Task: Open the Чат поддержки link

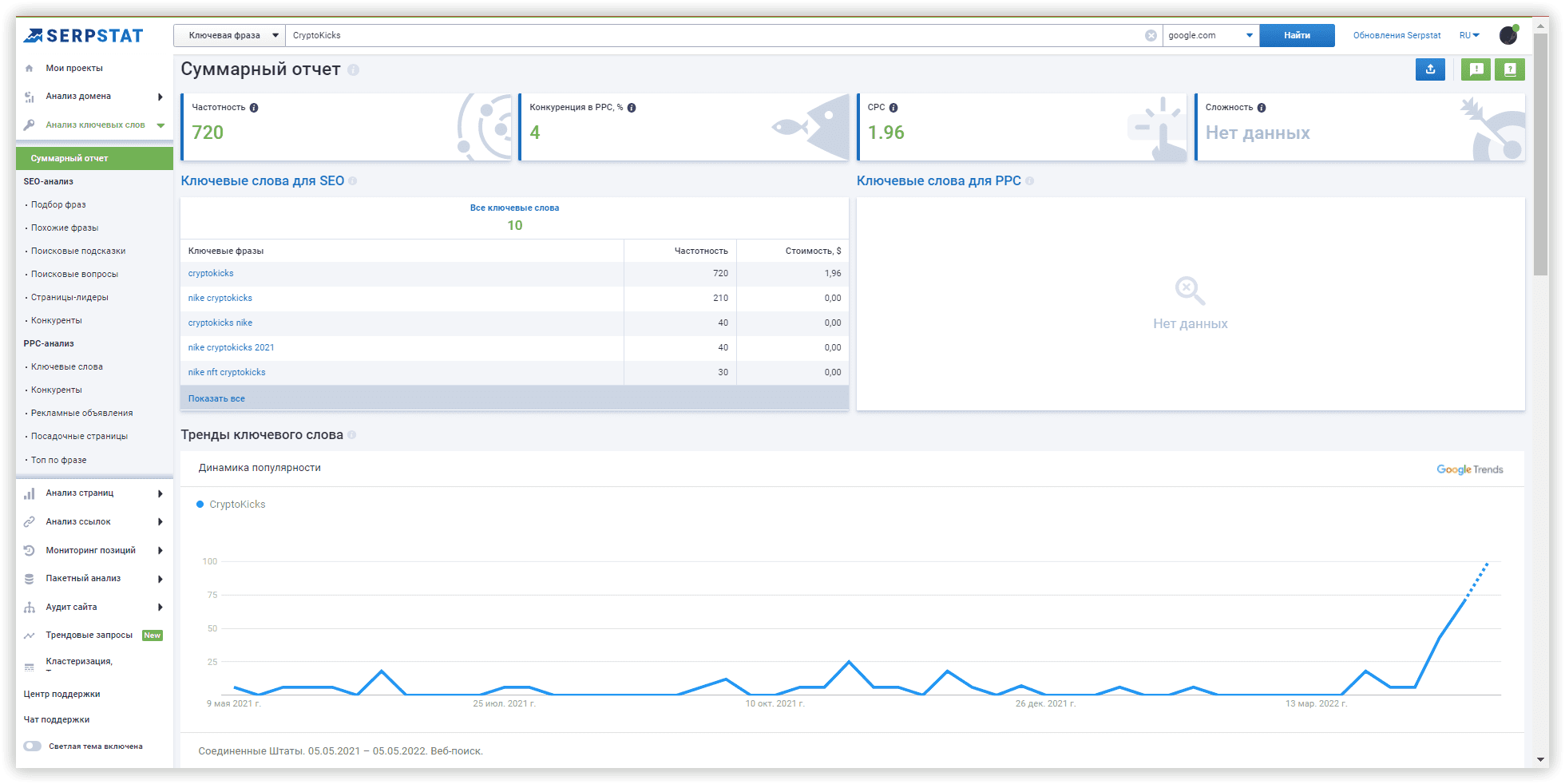Action: [x=56, y=720]
